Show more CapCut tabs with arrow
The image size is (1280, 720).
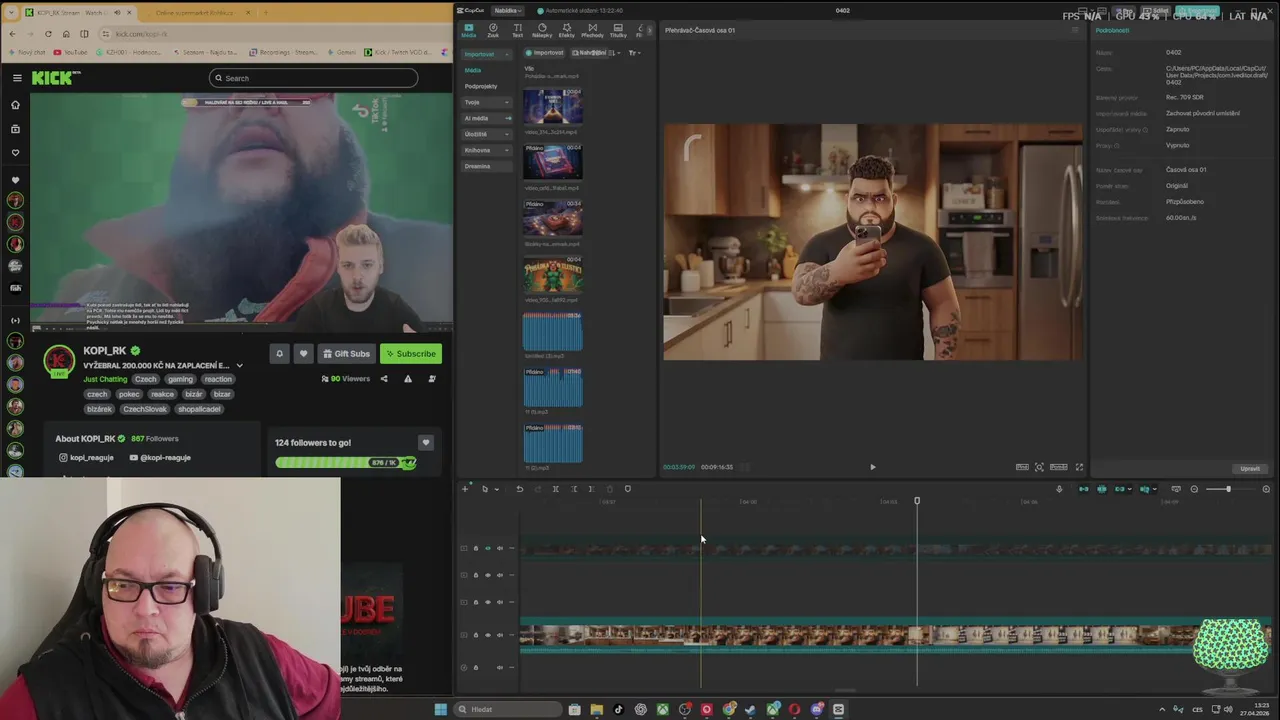(x=651, y=30)
